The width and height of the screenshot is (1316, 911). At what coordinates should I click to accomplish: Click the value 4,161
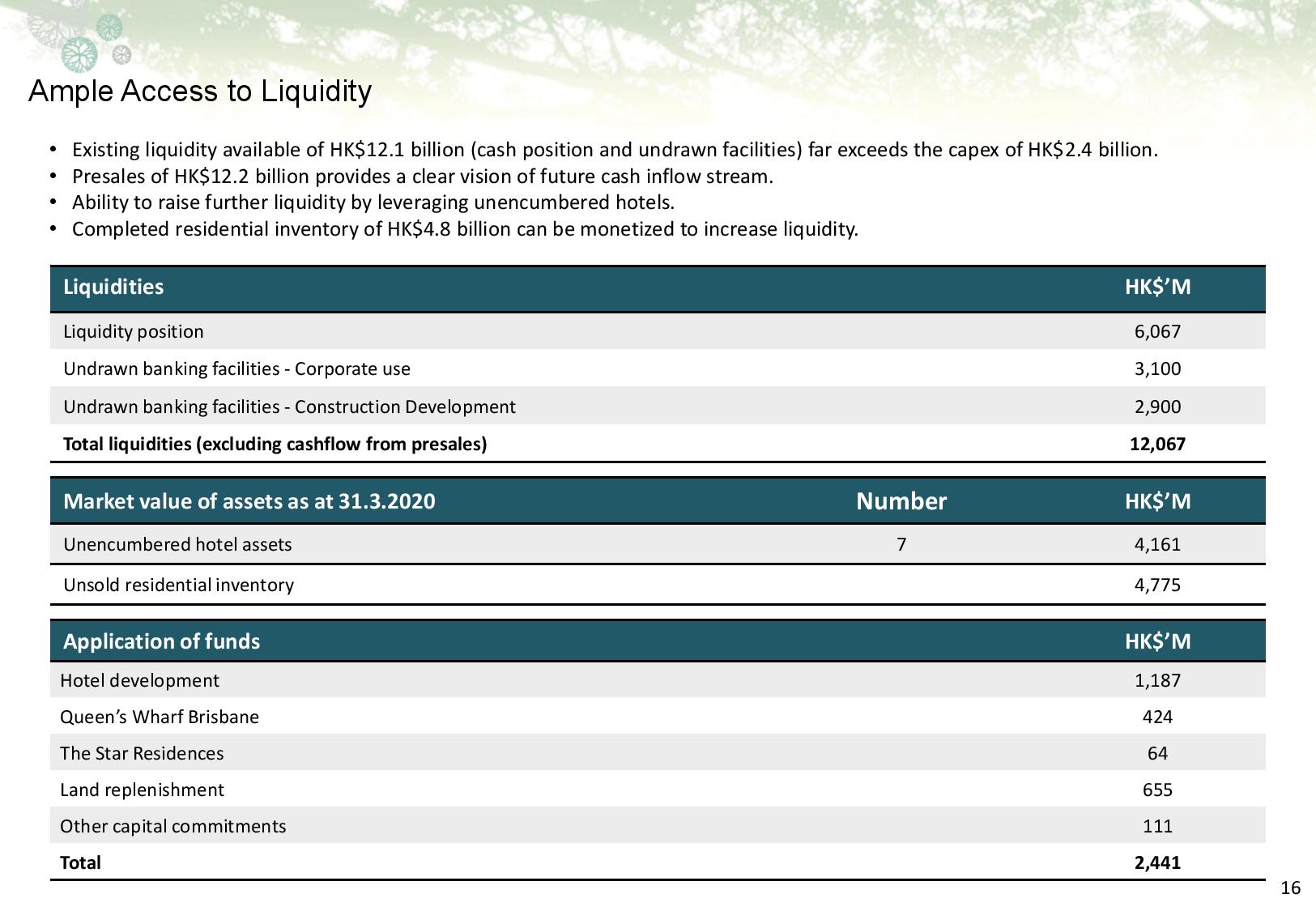tap(1158, 544)
